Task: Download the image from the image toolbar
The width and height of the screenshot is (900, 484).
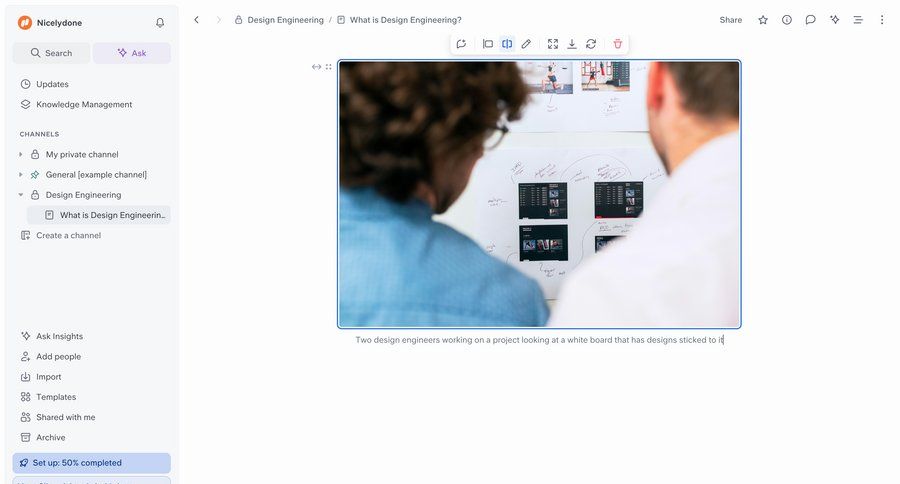Action: [x=572, y=44]
